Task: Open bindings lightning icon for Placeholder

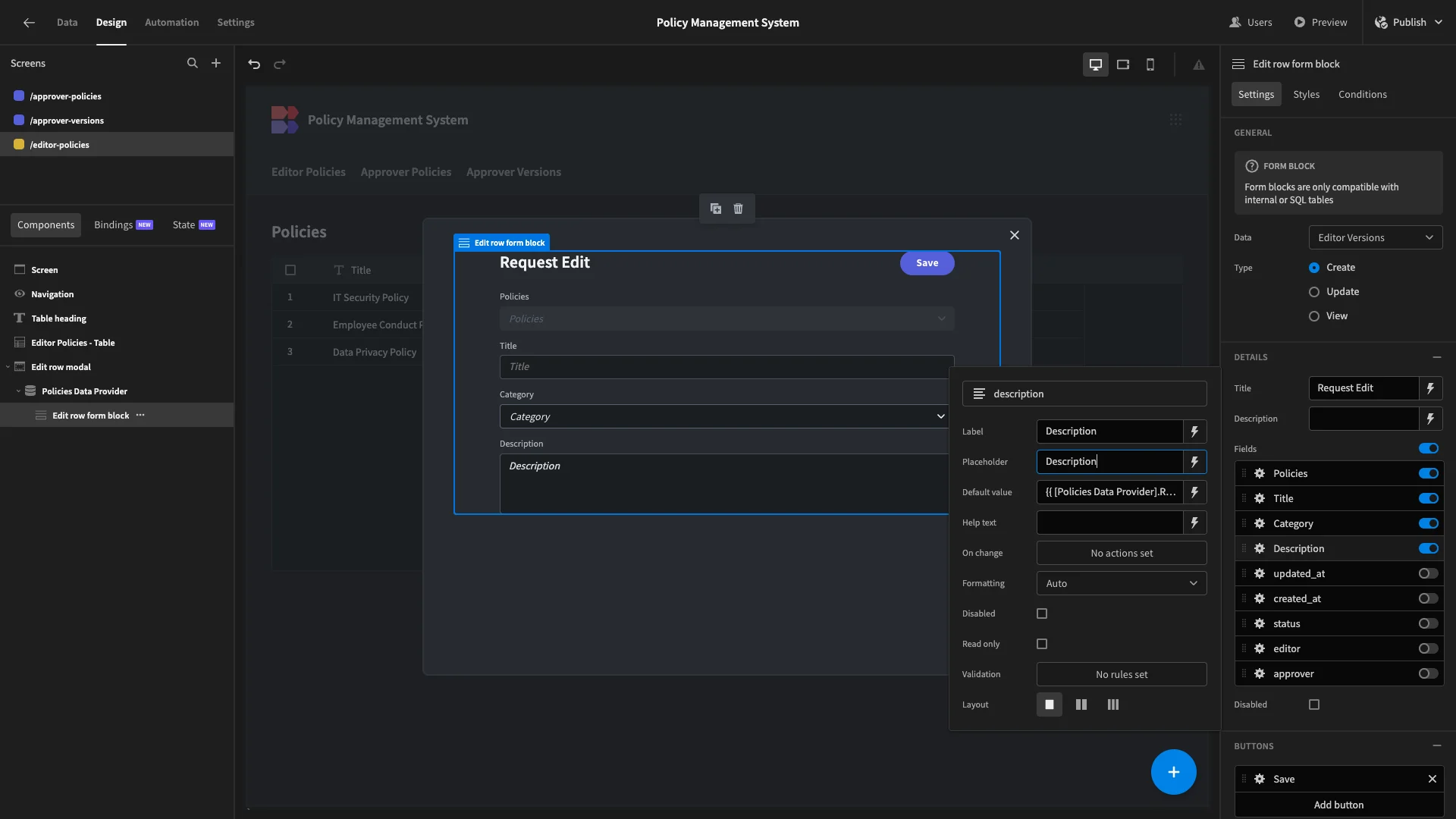Action: (1195, 462)
